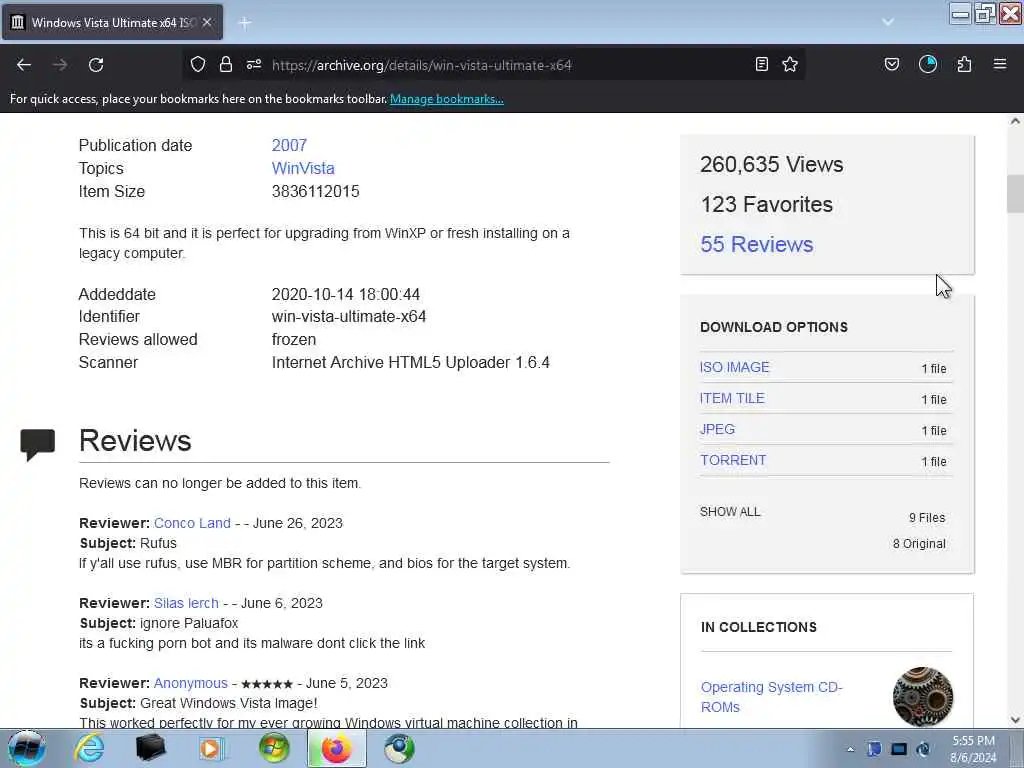Open the WinVista topic link
1024x768 pixels.
[x=303, y=168]
